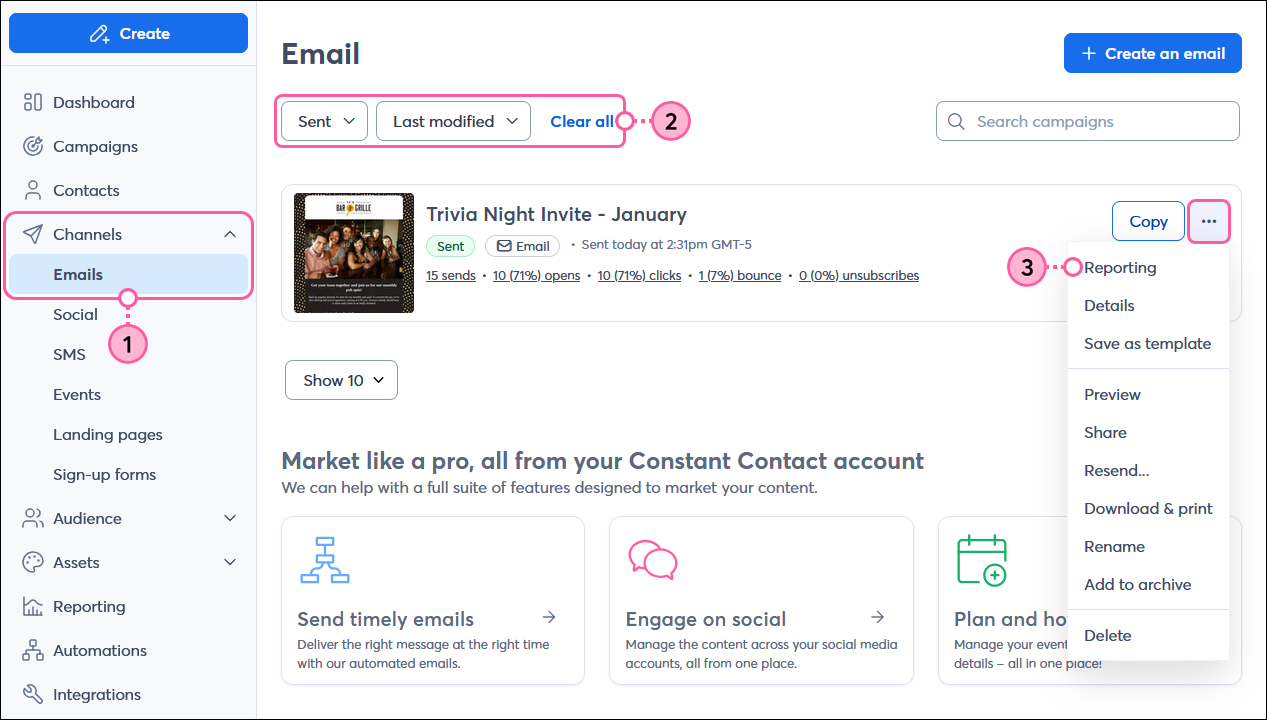Open the Last modified sorting dropdown
The image size is (1267, 720).
click(453, 120)
